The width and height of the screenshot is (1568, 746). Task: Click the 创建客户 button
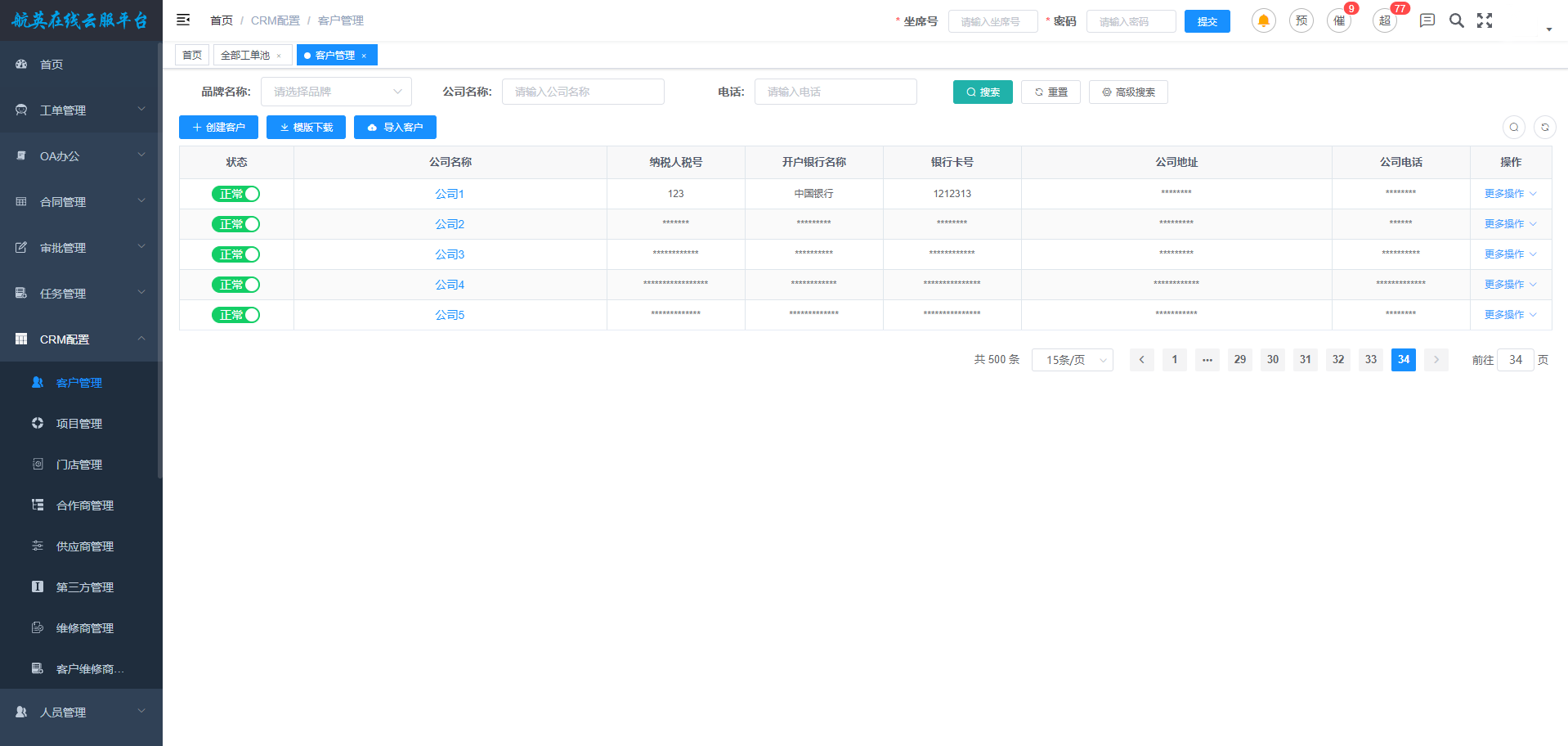click(218, 128)
